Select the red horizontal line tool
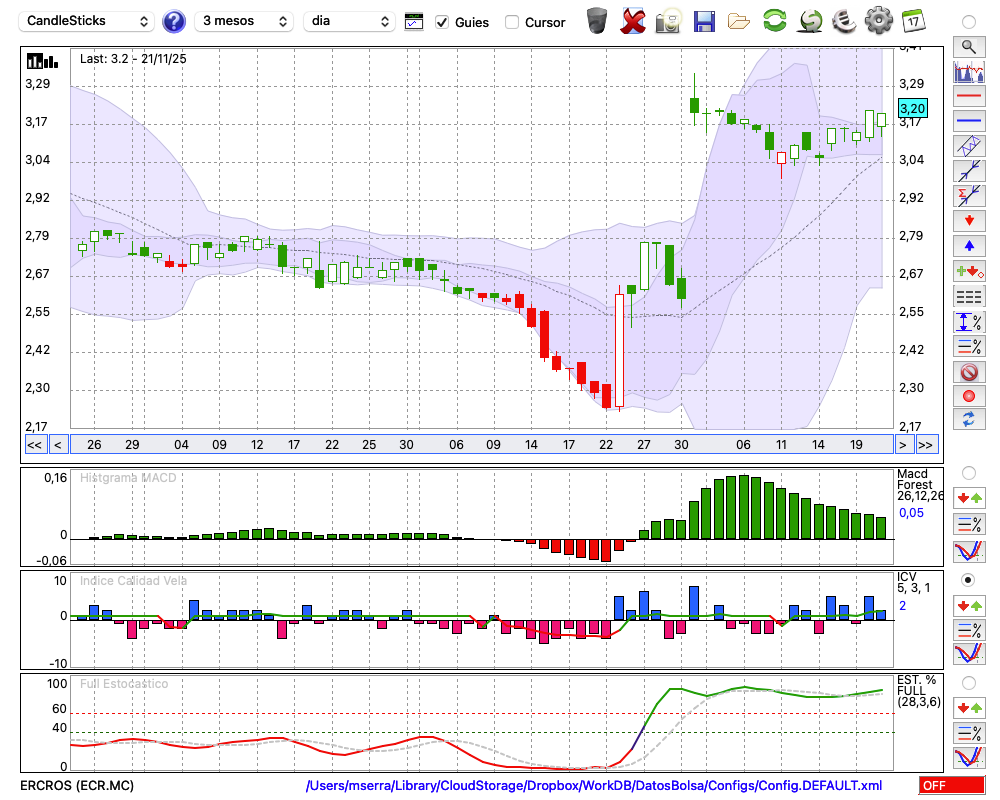This screenshot has height=800, width=1000. click(x=968, y=97)
